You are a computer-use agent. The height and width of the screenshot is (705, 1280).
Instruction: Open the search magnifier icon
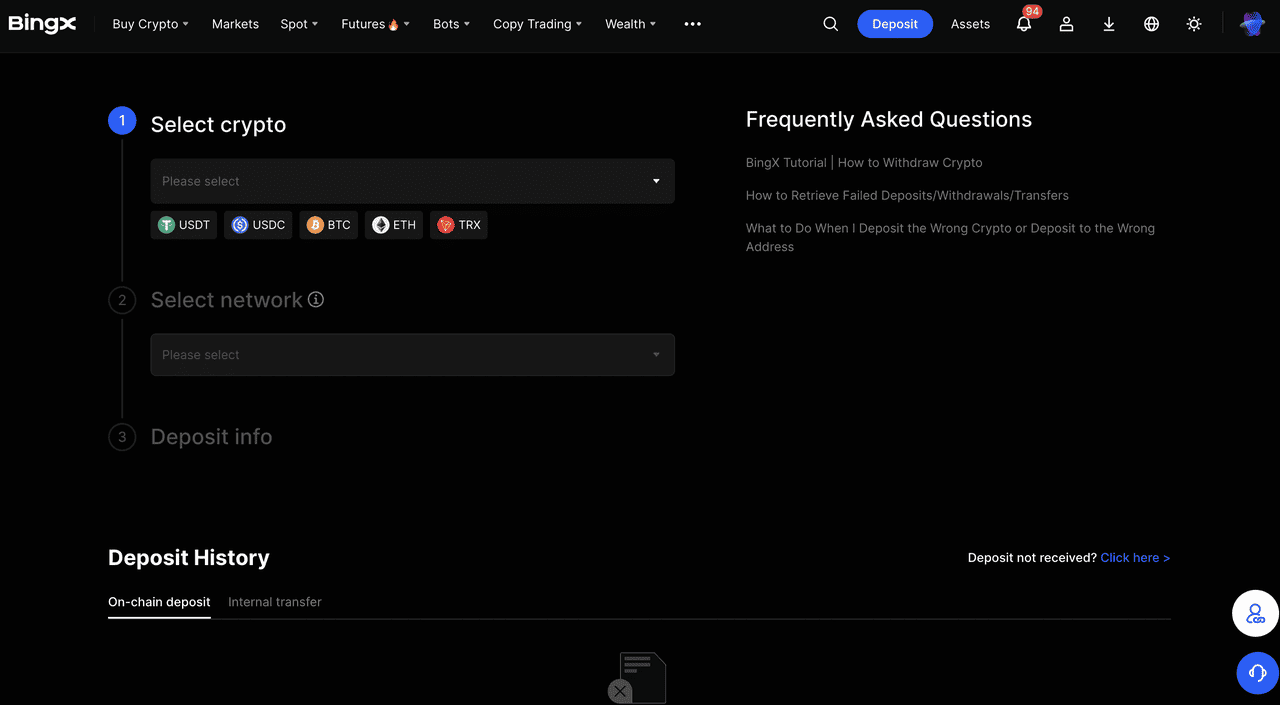(830, 24)
